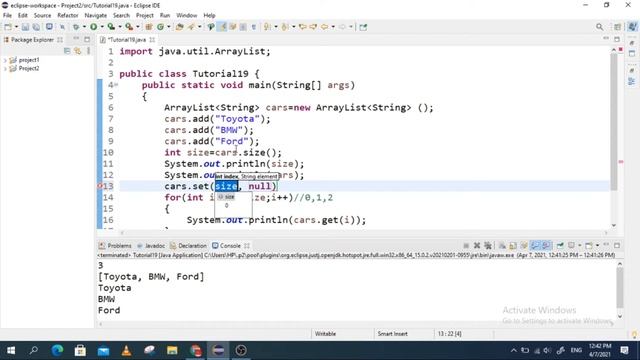Click Collapse All in Package Explorer

pos(67,51)
